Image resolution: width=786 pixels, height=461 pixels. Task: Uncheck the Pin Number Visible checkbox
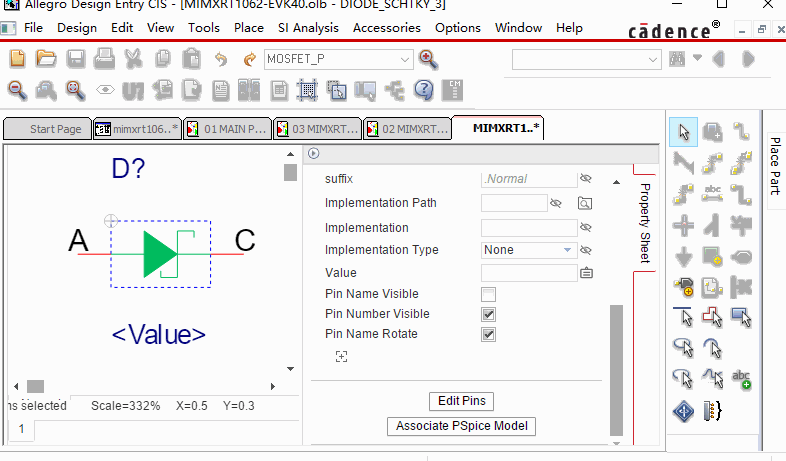pos(488,314)
